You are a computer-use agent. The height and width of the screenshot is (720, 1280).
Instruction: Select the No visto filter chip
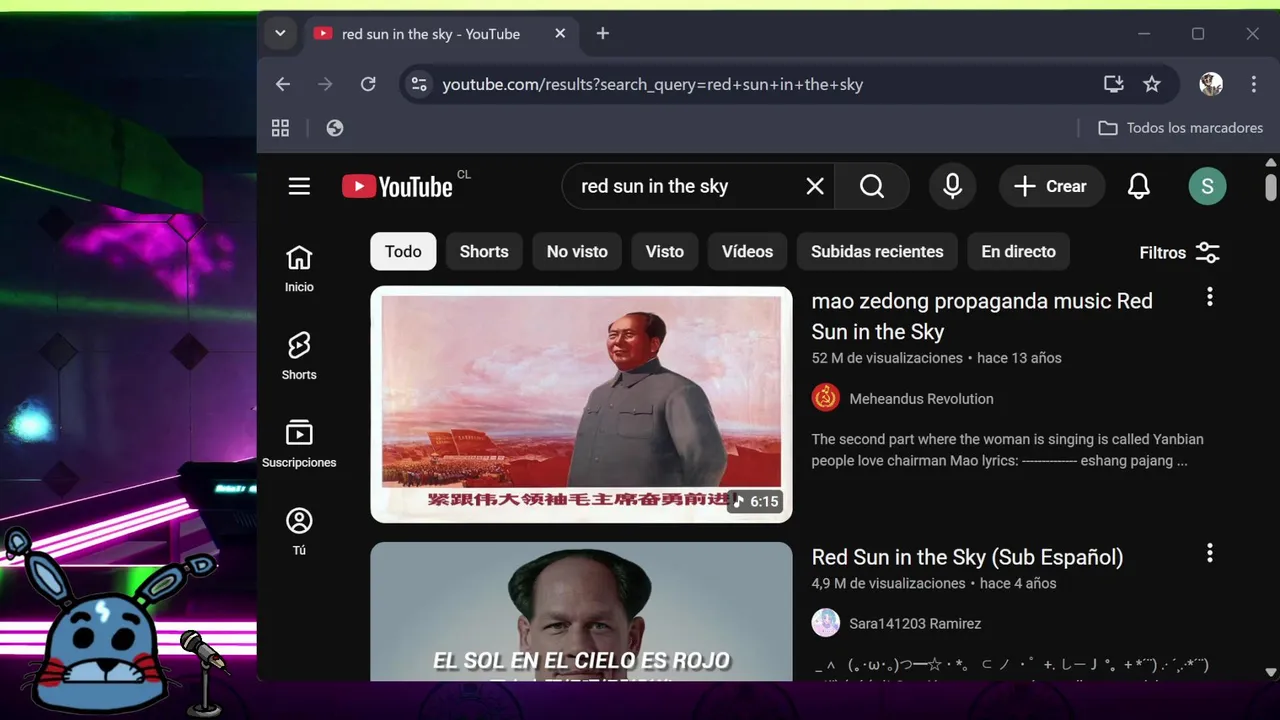(577, 252)
